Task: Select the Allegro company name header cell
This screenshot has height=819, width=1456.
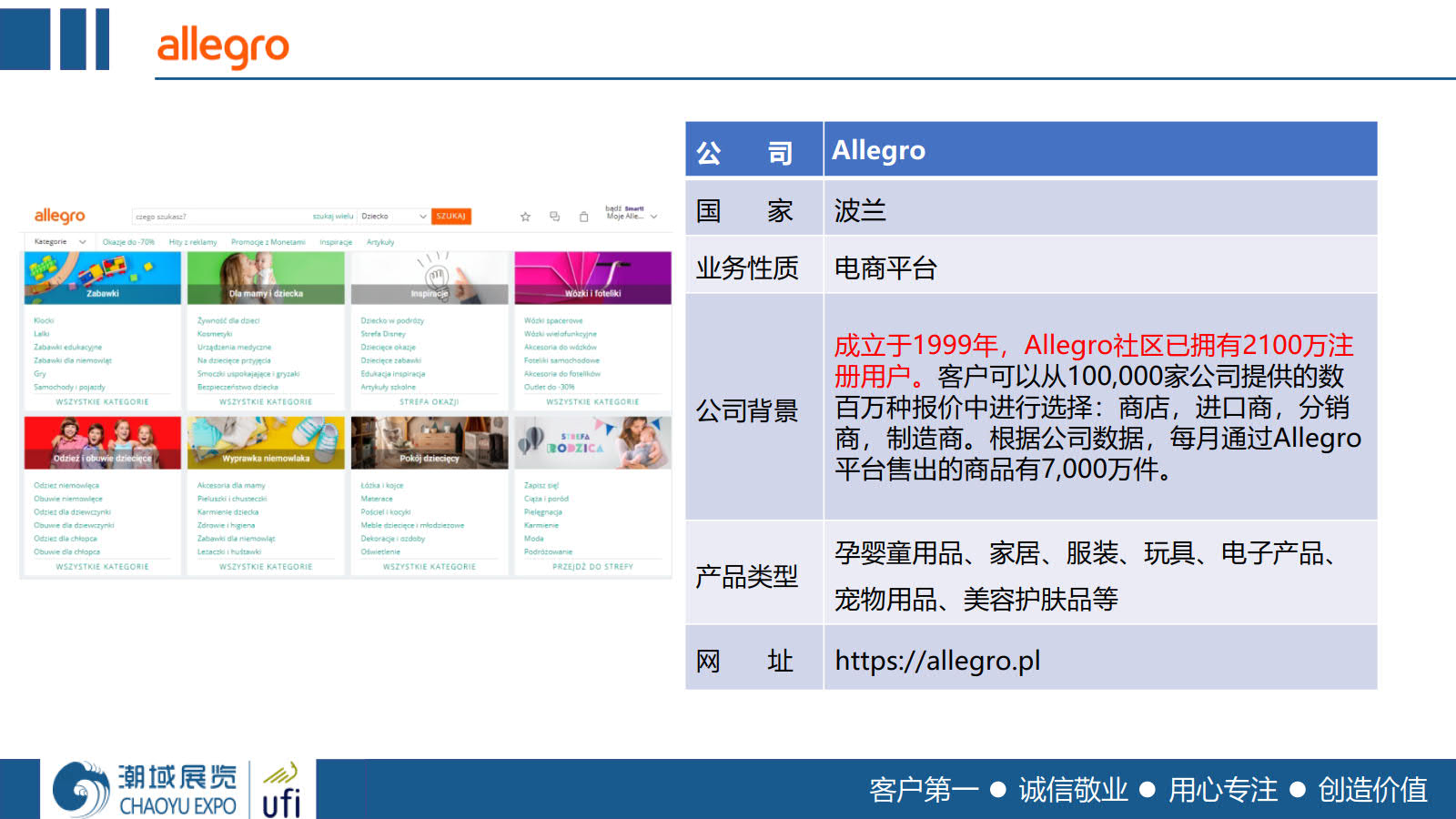Action: tap(1100, 149)
